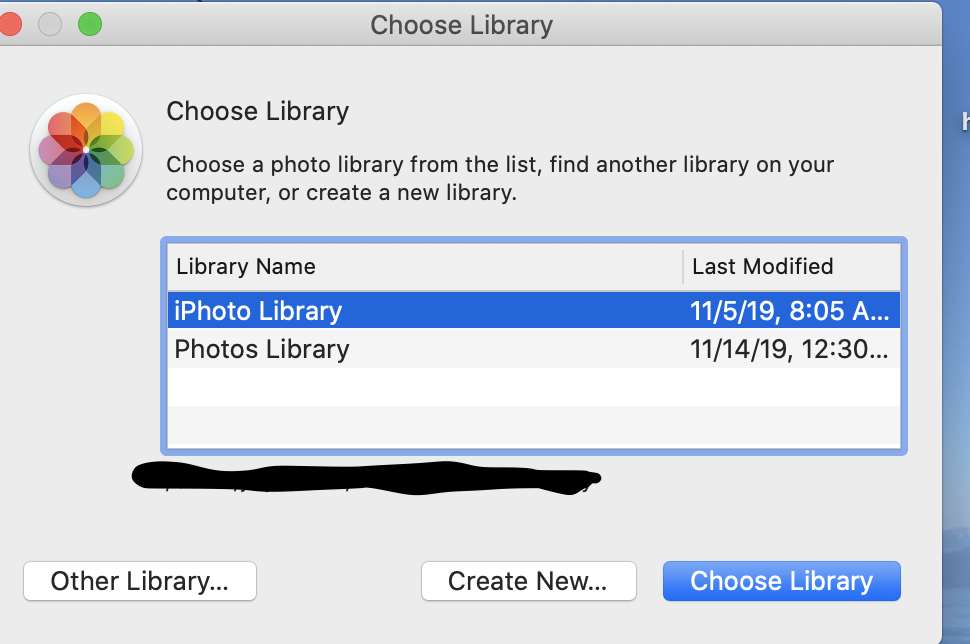Click the Choose Library heading beside the icon

(257, 111)
